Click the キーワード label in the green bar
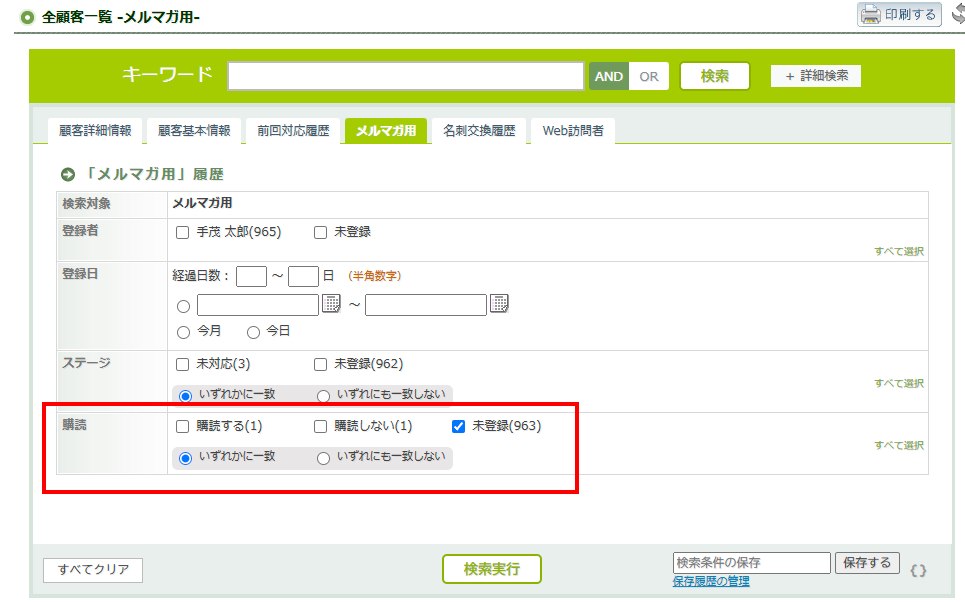 167,74
